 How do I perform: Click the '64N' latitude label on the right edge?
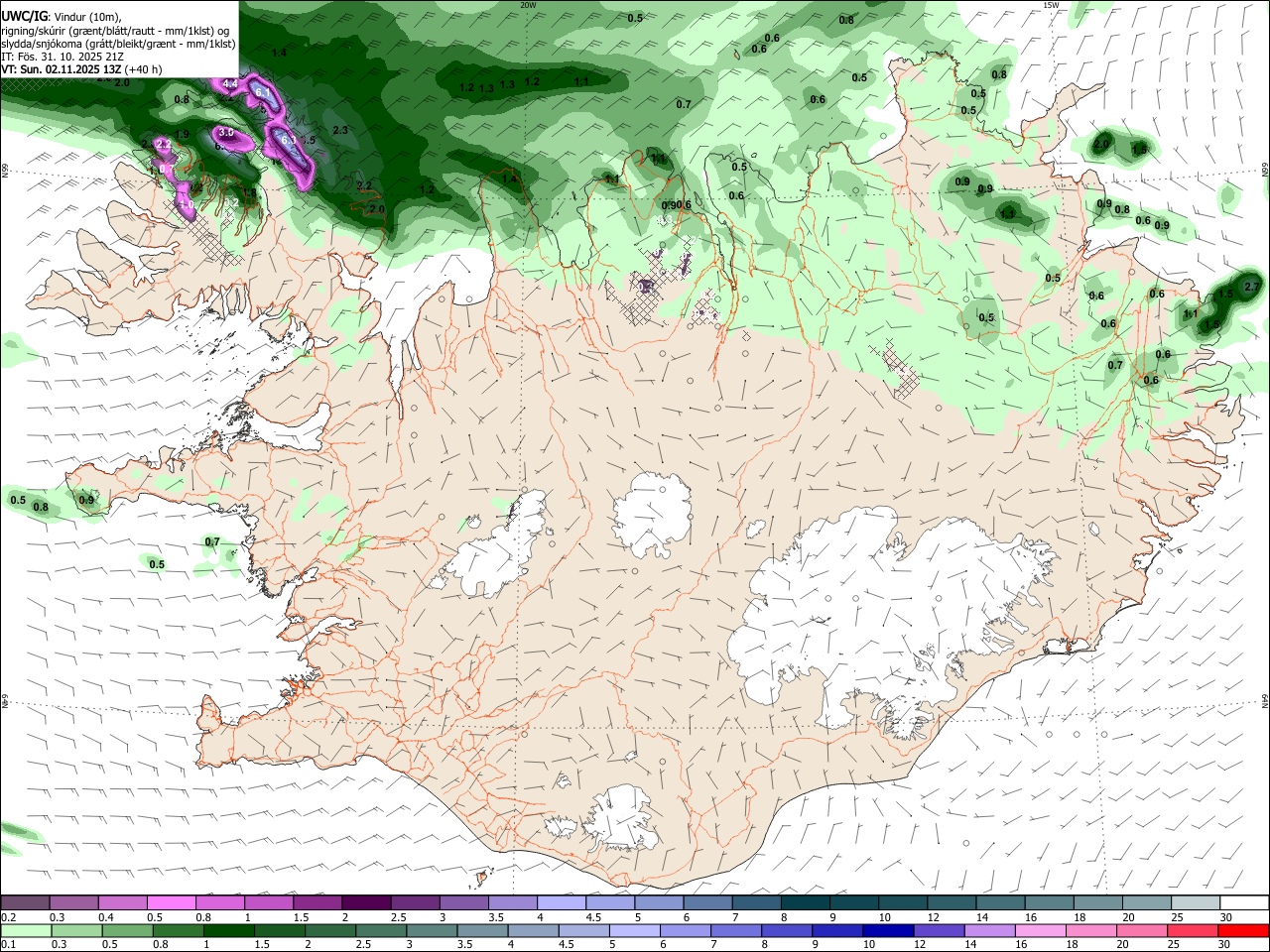pos(1265,700)
